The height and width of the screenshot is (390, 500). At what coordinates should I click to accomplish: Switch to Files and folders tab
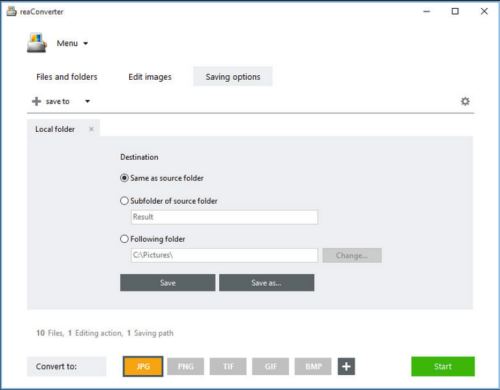tap(67, 77)
